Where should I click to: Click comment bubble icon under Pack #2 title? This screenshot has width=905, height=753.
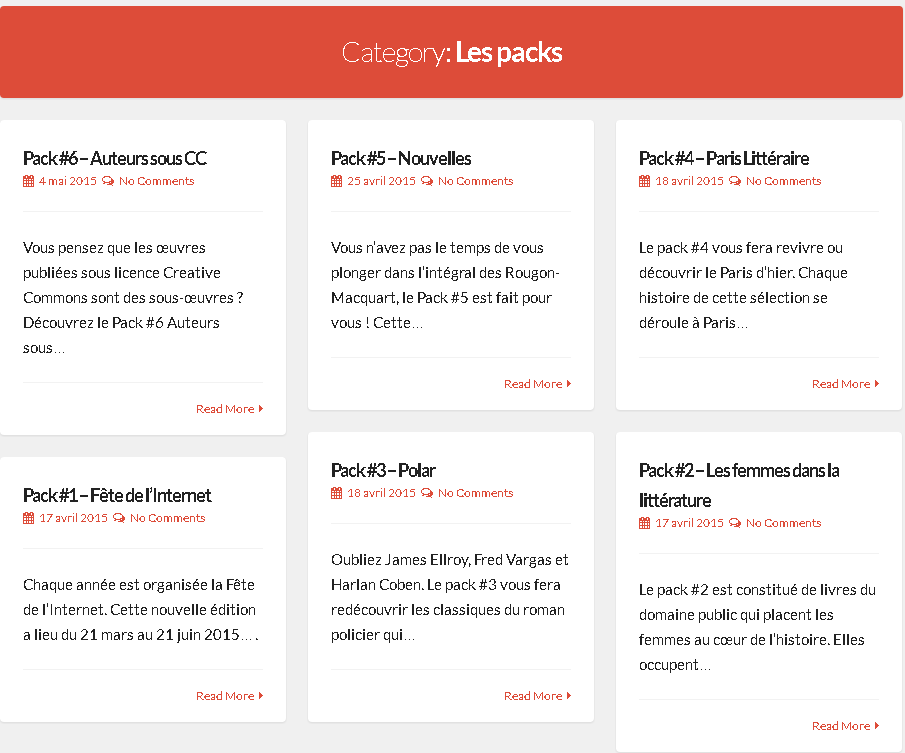tap(735, 523)
